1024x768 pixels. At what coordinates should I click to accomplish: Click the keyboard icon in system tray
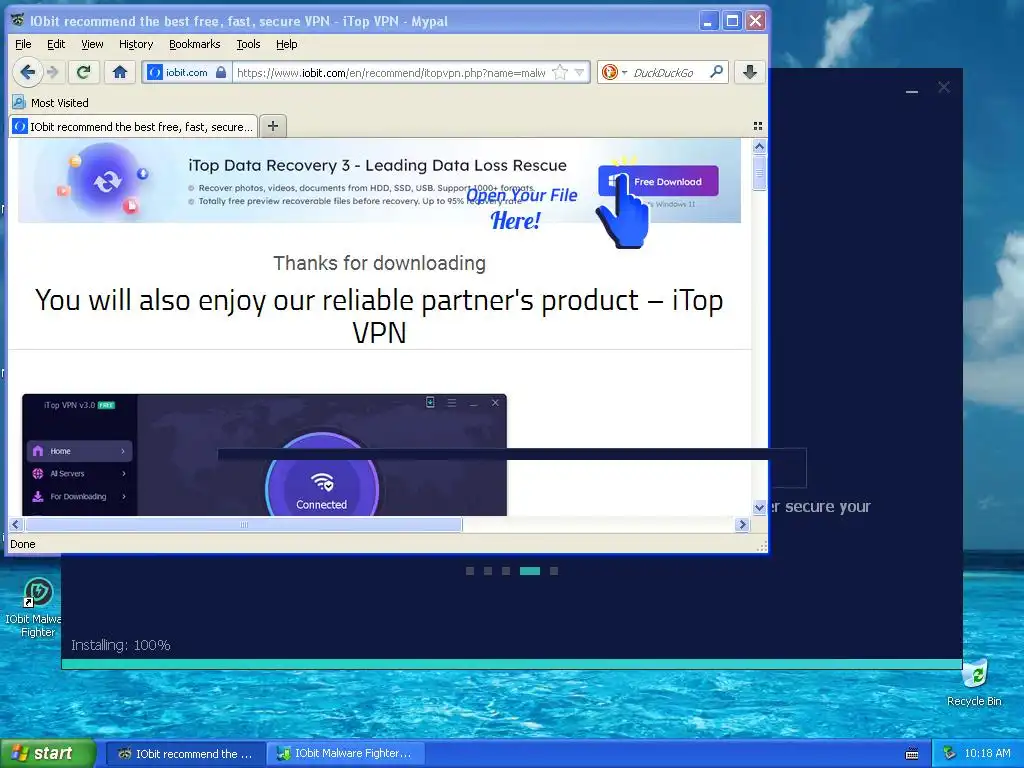tap(912, 754)
